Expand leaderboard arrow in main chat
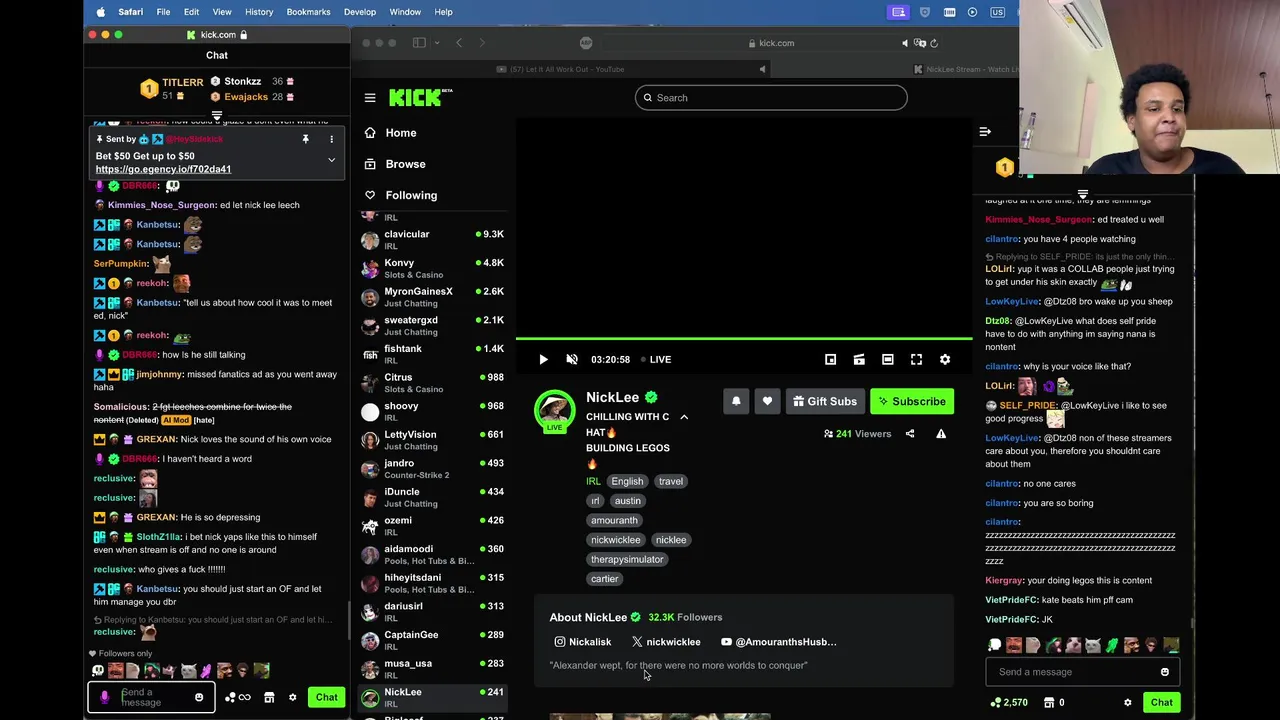This screenshot has width=1280, height=720. 1083,194
